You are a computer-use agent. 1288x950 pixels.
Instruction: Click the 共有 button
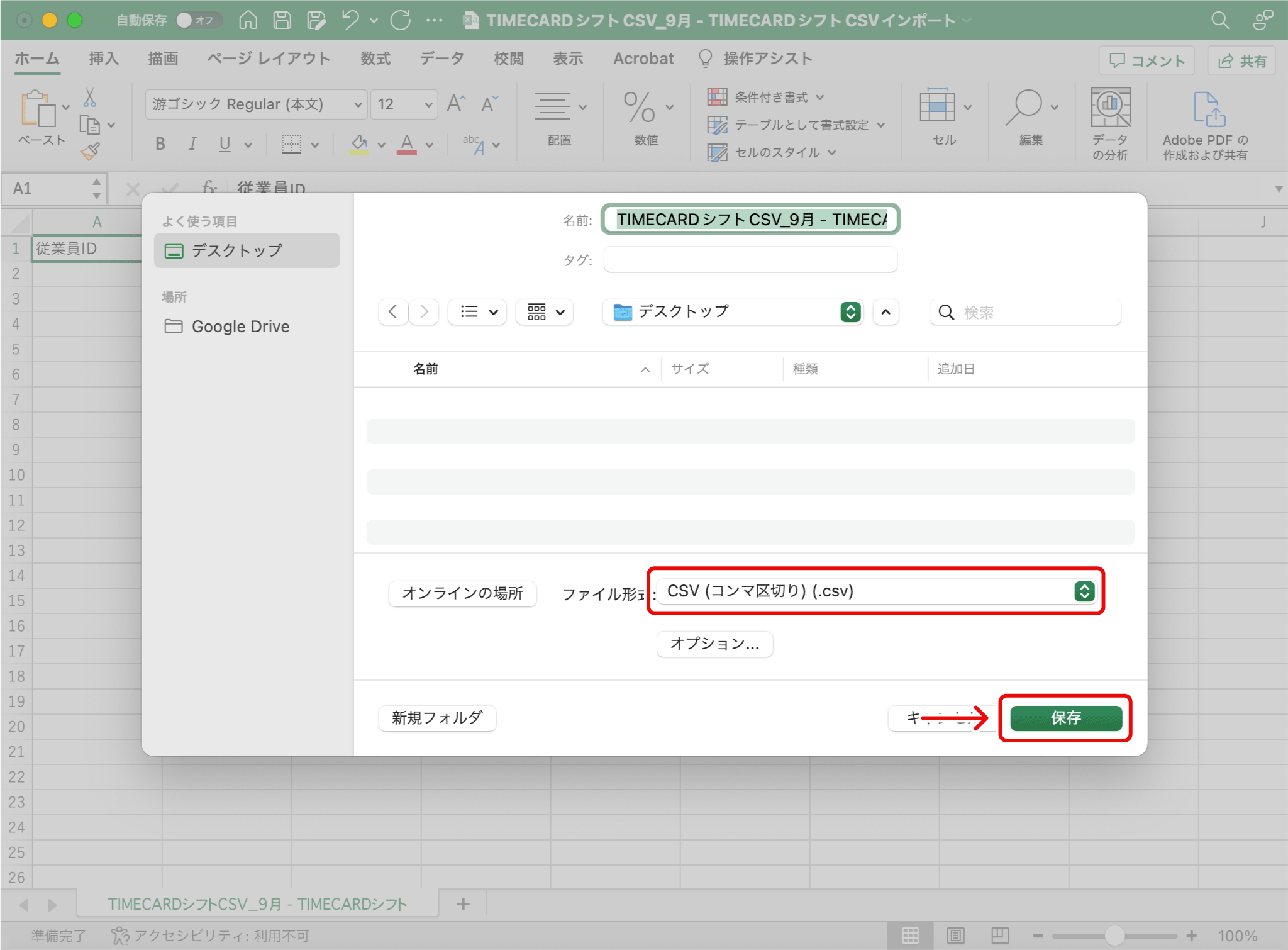pyautogui.click(x=1241, y=60)
